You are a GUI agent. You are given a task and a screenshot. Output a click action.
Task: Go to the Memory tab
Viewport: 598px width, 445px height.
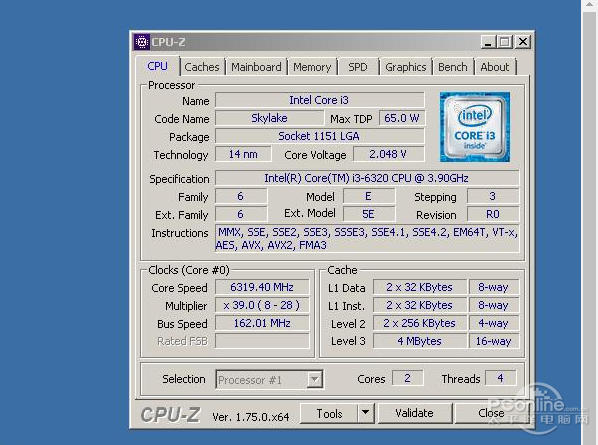coord(312,67)
